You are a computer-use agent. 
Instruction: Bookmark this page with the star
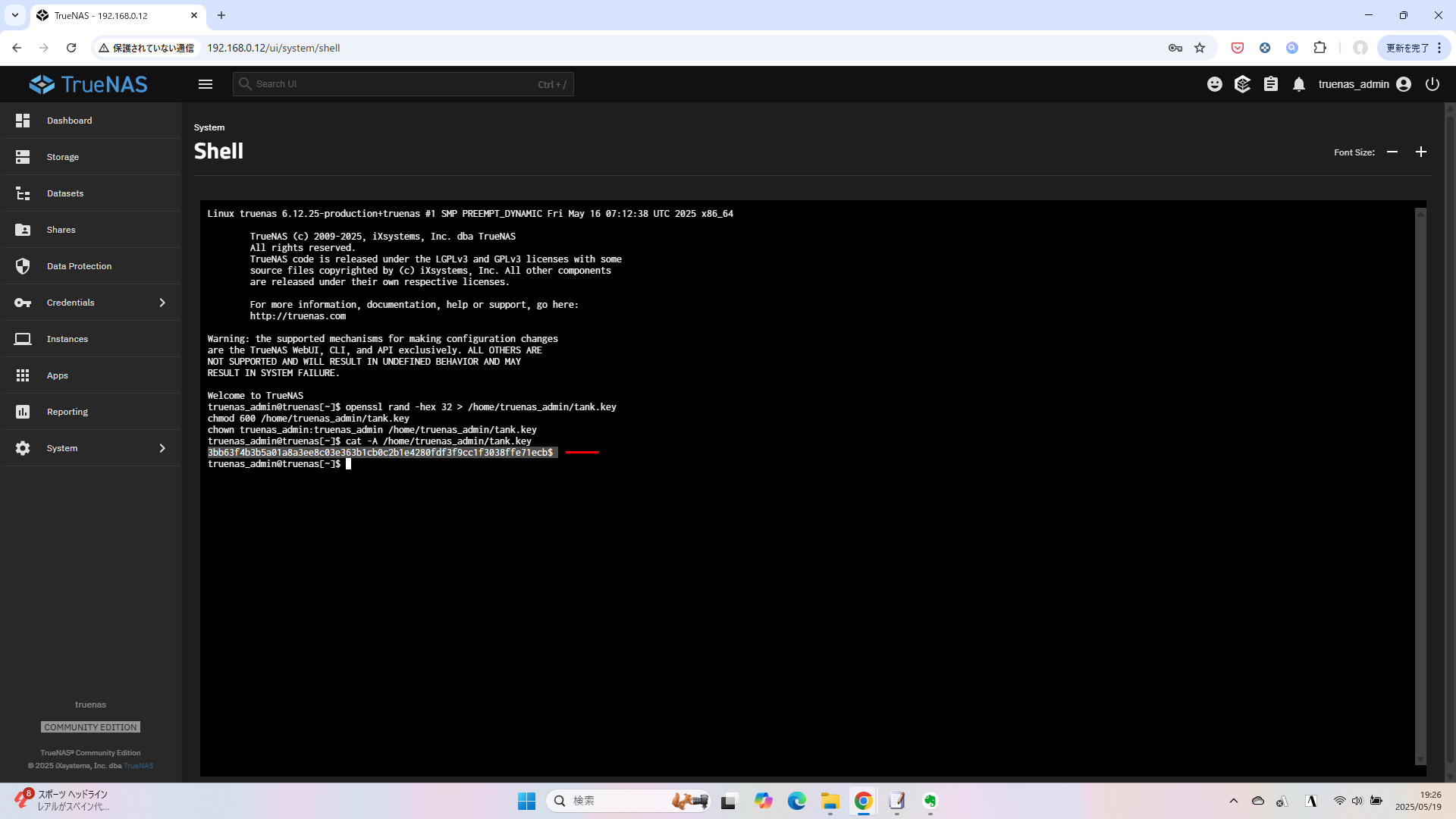click(1200, 48)
